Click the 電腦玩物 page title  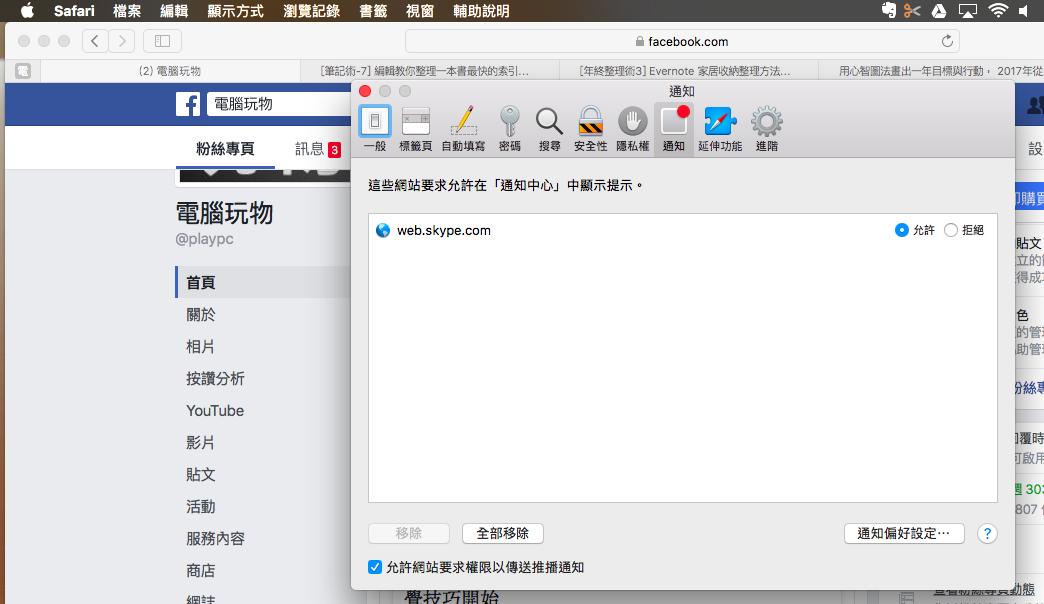224,213
